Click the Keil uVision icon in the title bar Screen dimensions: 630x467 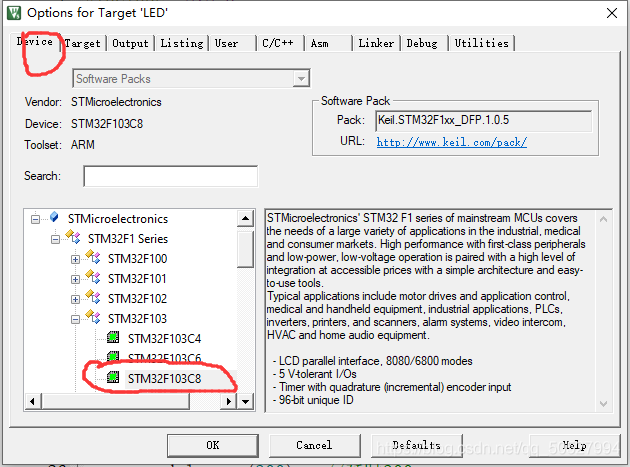[x=14, y=12]
